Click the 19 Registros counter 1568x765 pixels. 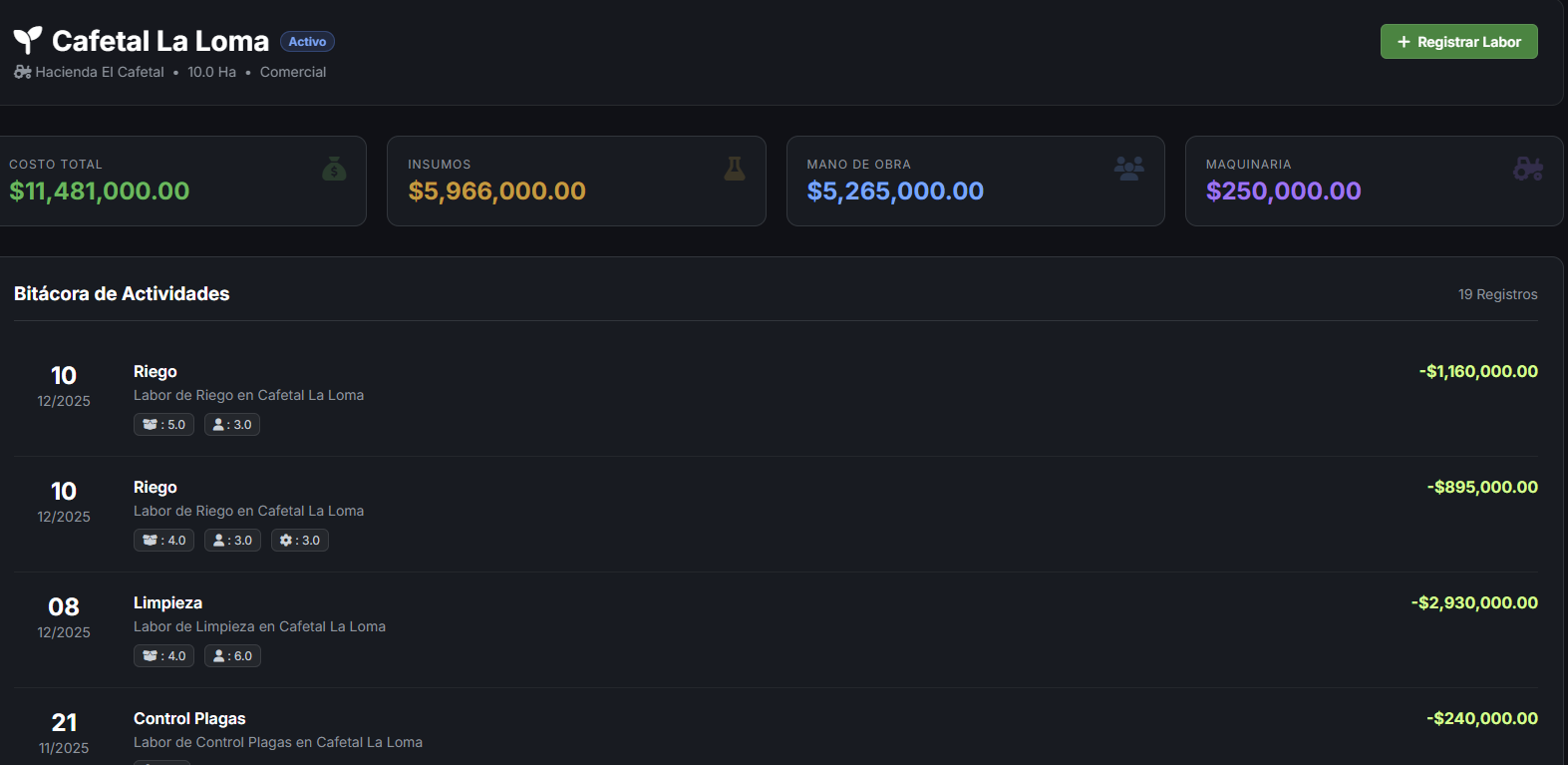(1497, 294)
